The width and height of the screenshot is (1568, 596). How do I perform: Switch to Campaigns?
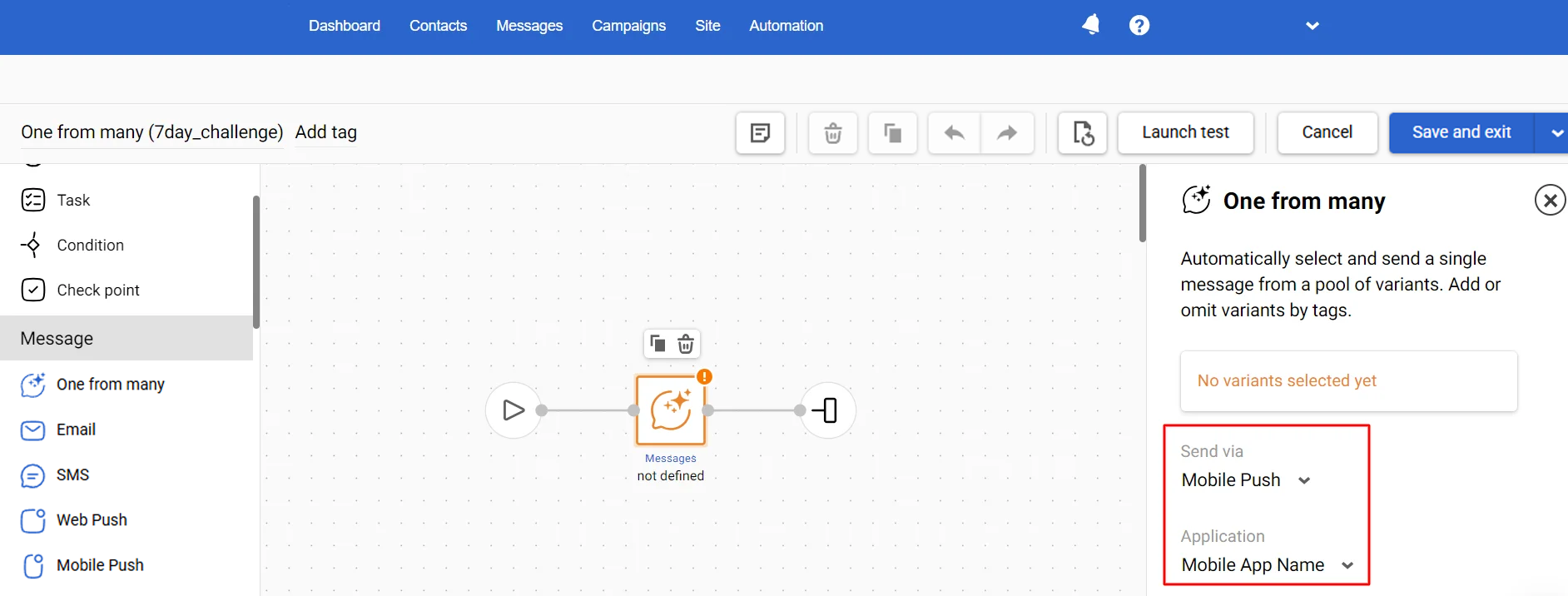point(628,26)
